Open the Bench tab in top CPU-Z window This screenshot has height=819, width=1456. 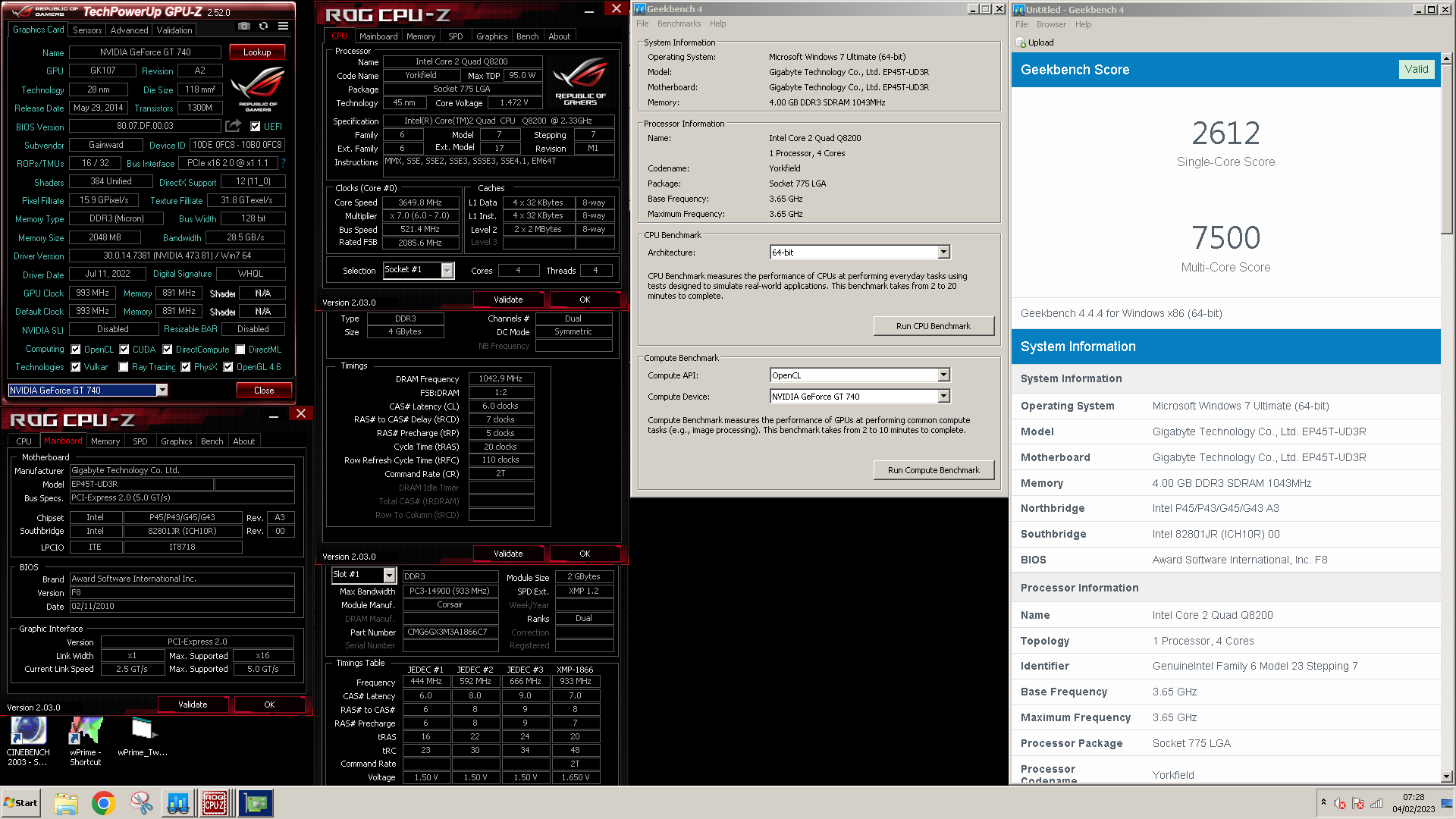pos(528,36)
